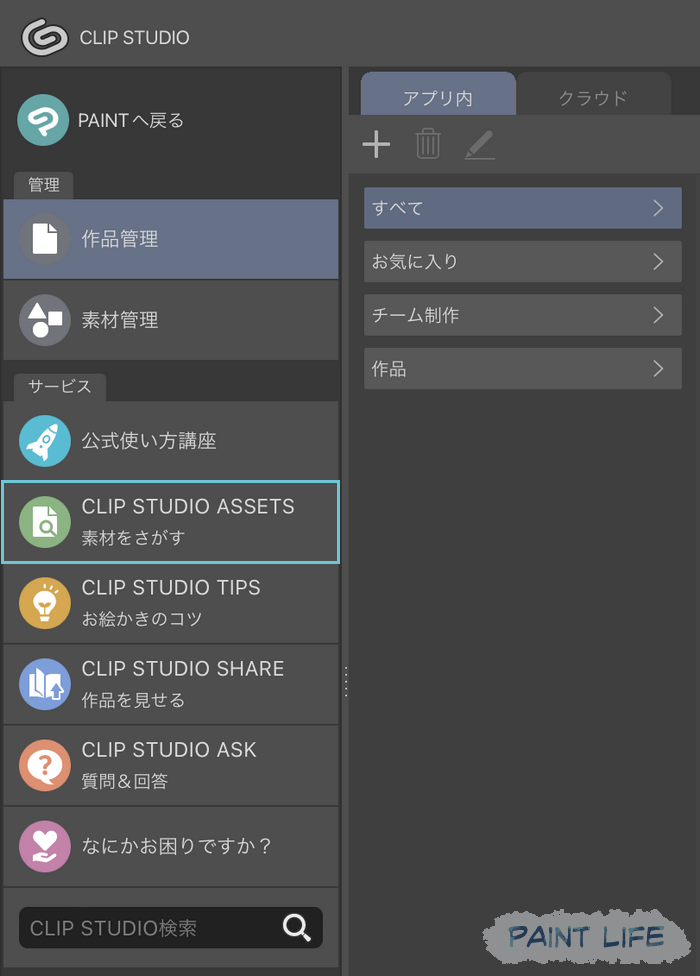The image size is (700, 976).
Task: Click the なにかお困りですか heart icon
Action: (x=43, y=846)
